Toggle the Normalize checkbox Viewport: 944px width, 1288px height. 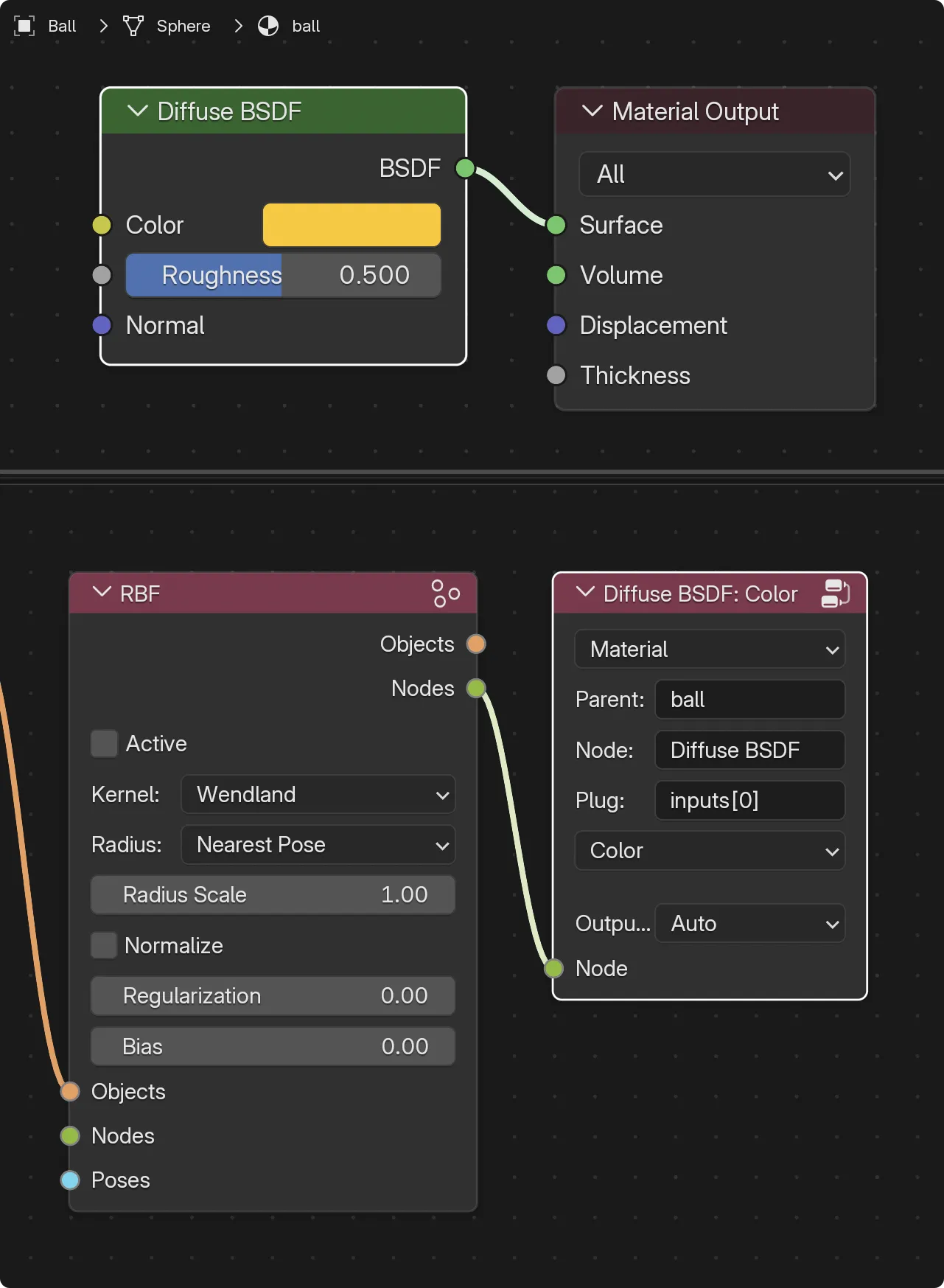tap(104, 945)
